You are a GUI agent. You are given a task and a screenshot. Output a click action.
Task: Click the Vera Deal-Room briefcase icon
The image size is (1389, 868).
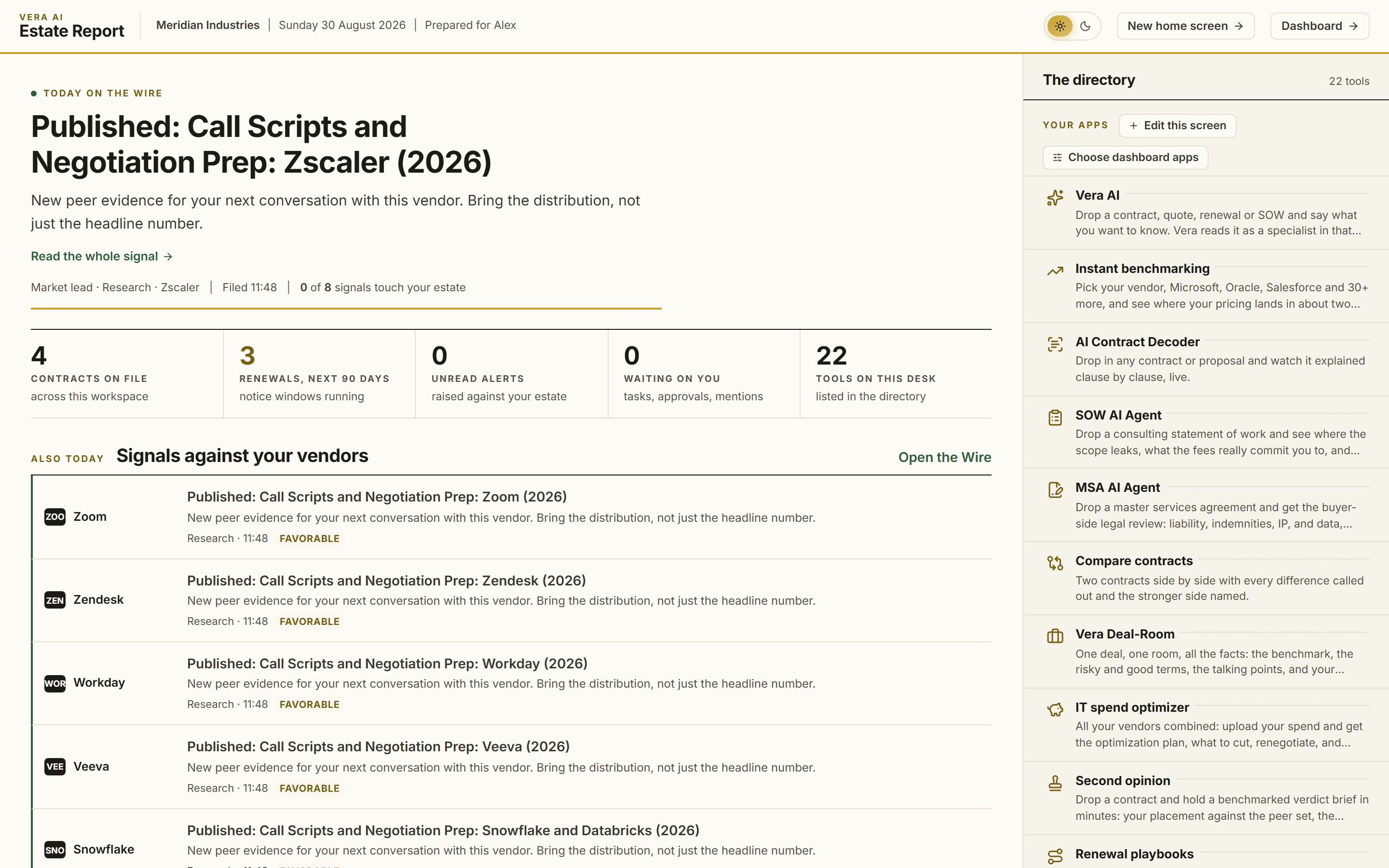pos(1055,636)
